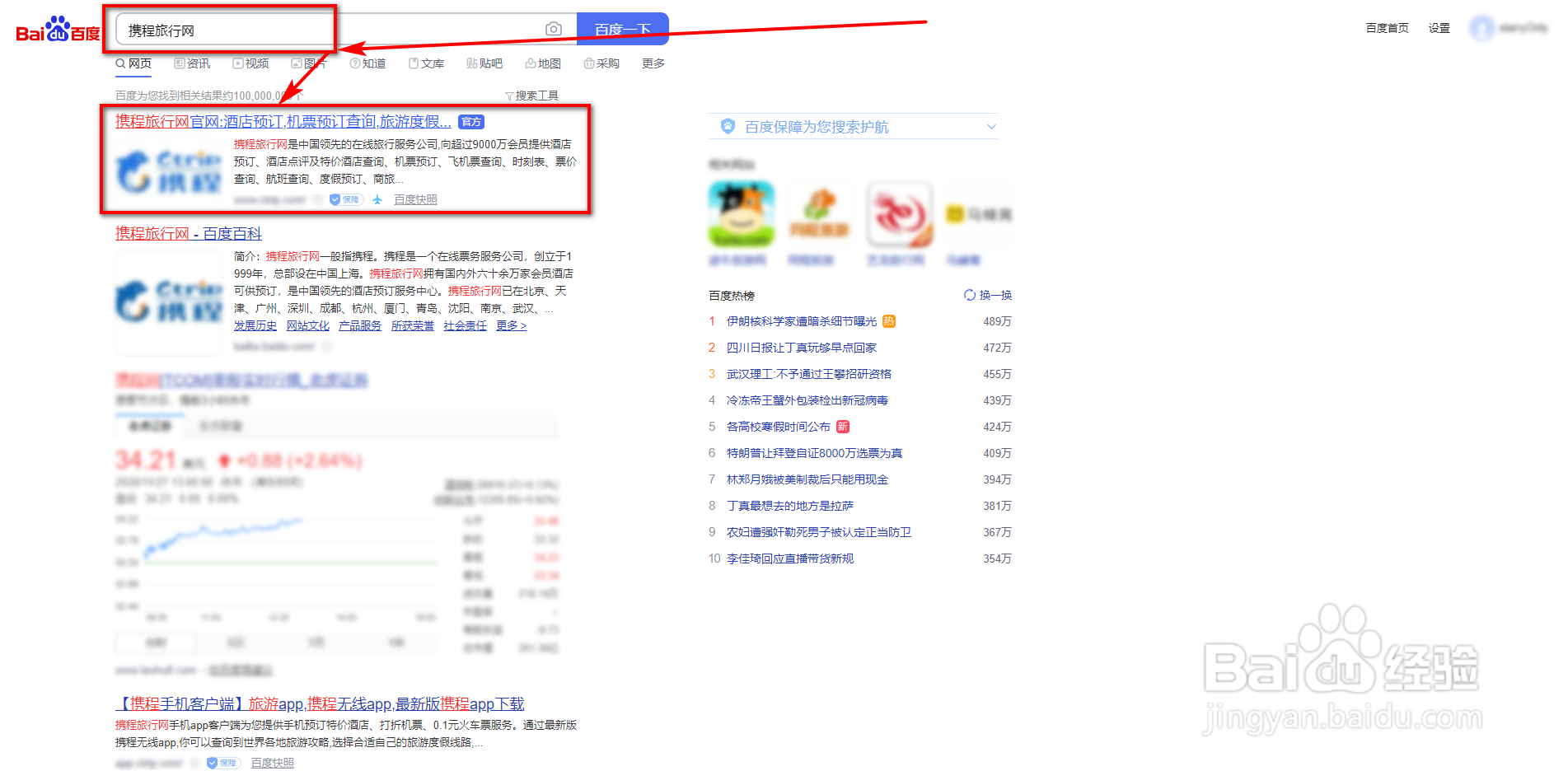Open hot topic 丁真最想去的地方是拉萨
Viewport: 1568px width, 771px height.
click(x=790, y=506)
